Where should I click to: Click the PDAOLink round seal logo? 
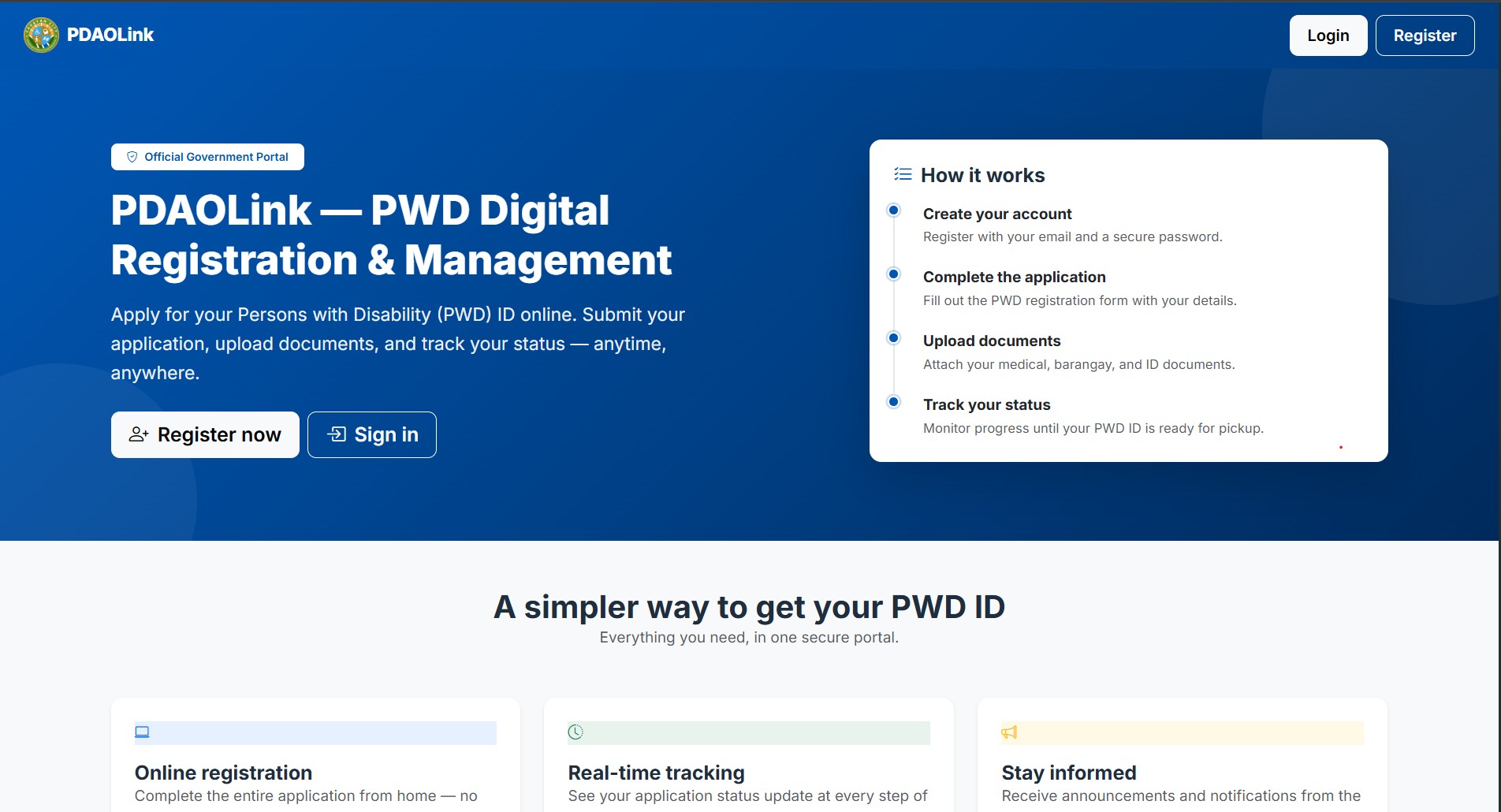(41, 35)
